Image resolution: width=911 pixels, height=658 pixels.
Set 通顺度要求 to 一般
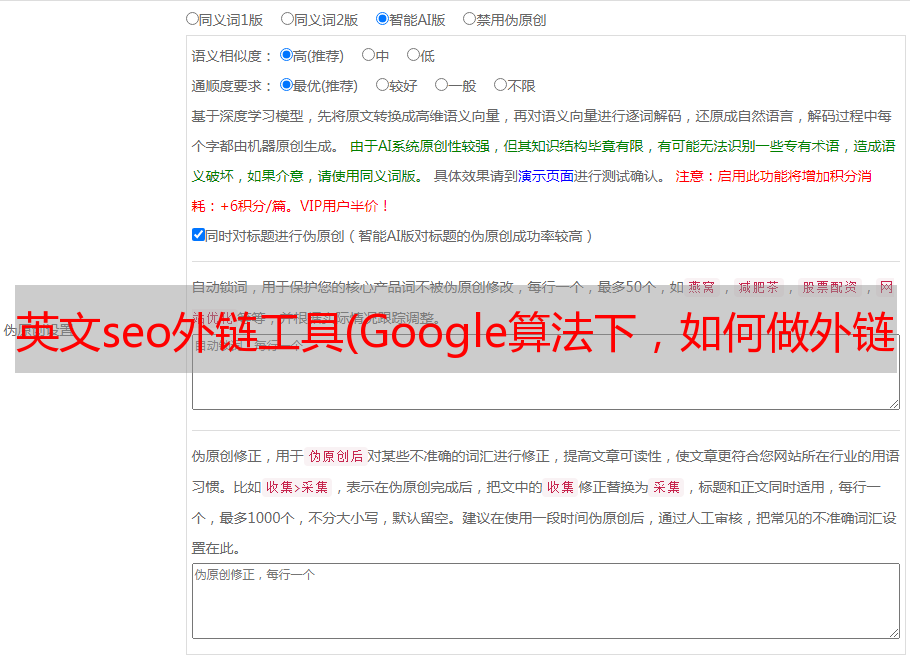click(x=441, y=85)
